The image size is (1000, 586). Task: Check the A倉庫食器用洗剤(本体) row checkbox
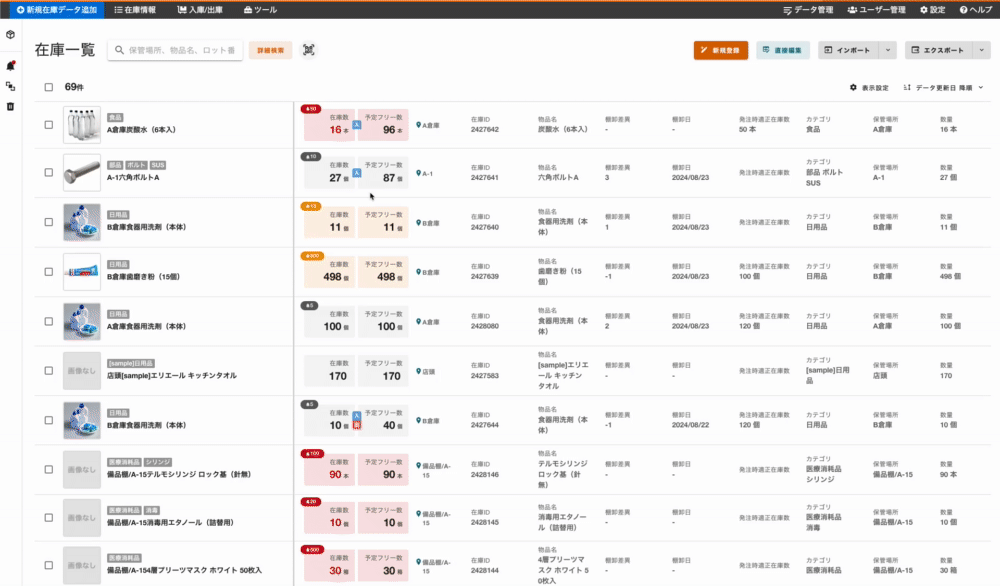point(48,321)
